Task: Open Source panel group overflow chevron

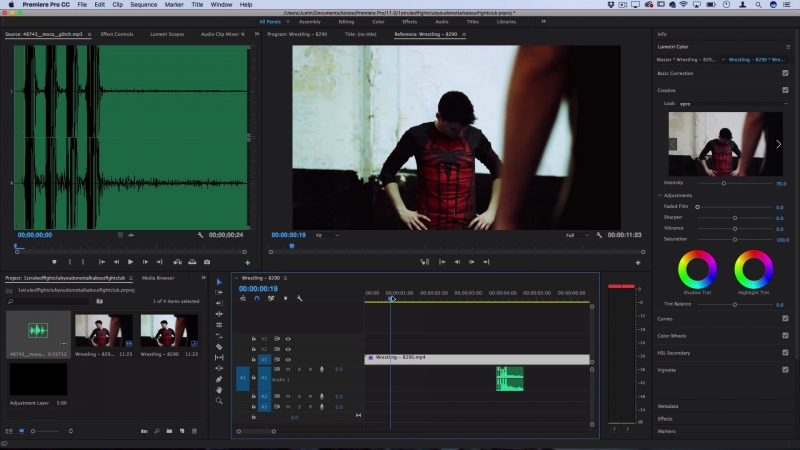Action: (x=257, y=34)
